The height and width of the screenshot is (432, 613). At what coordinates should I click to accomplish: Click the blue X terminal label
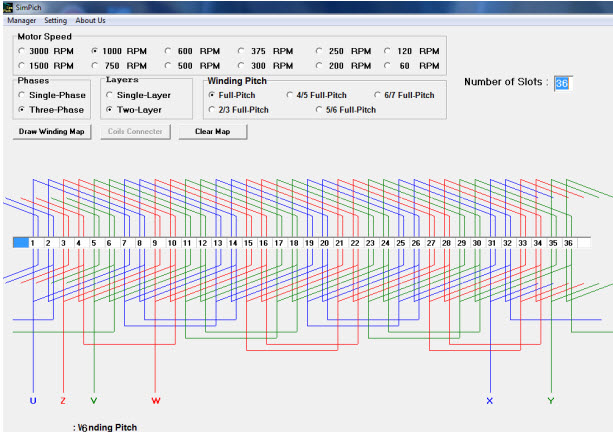tap(490, 401)
